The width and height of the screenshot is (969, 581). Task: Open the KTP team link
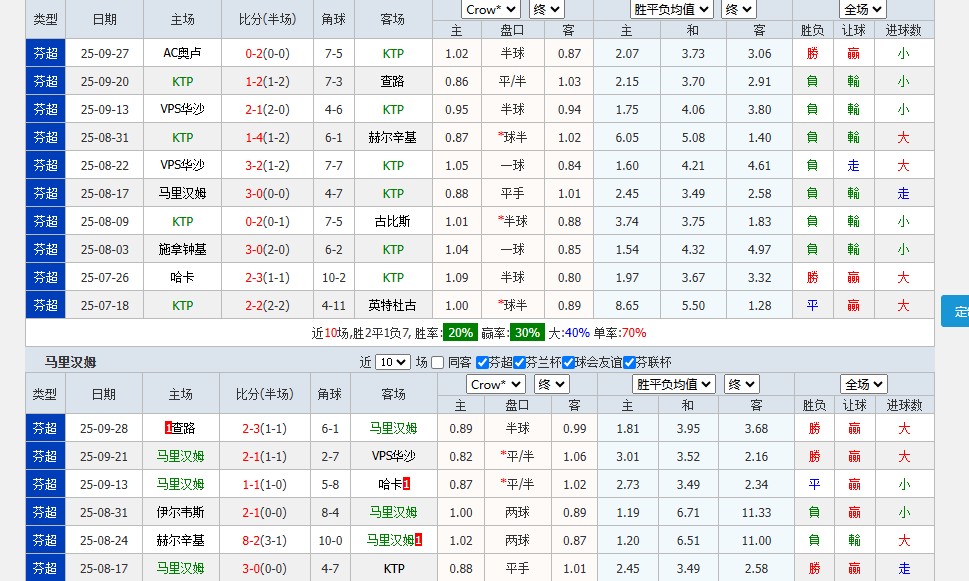point(393,53)
